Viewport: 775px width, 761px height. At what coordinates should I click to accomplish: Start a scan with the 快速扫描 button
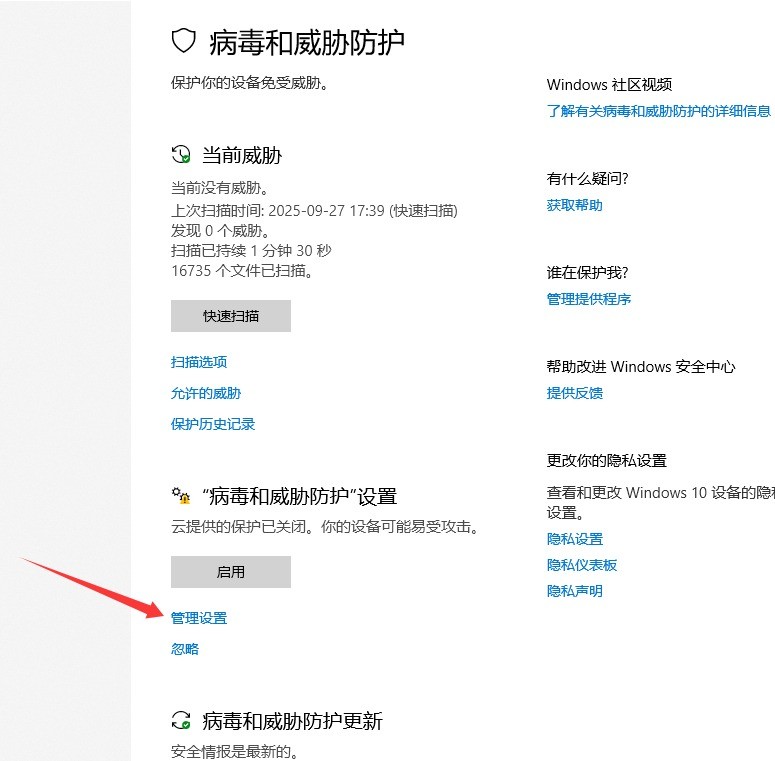pos(231,316)
